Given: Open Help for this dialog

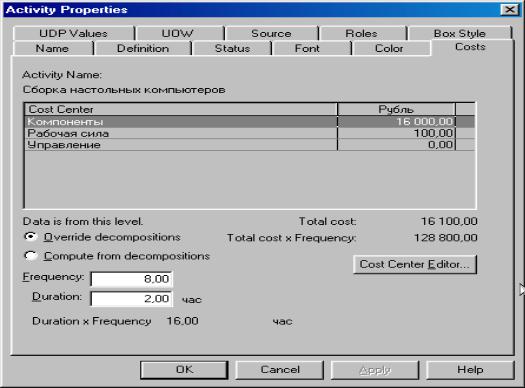Looking at the screenshot, I should [x=470, y=370].
